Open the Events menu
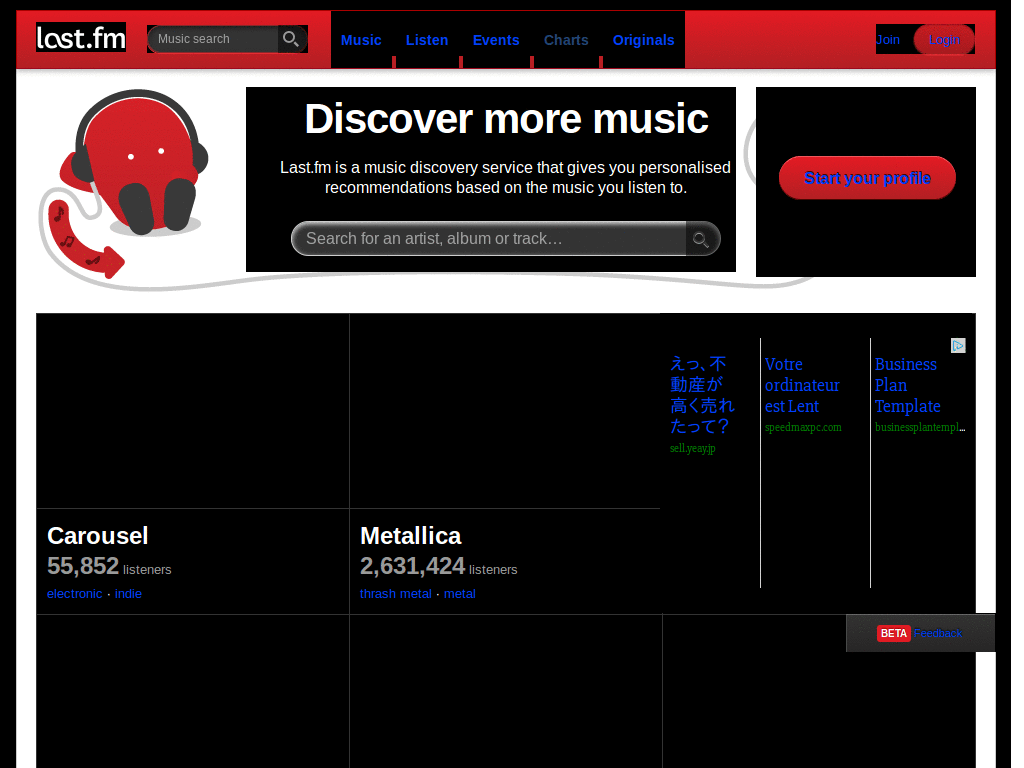 coord(496,40)
